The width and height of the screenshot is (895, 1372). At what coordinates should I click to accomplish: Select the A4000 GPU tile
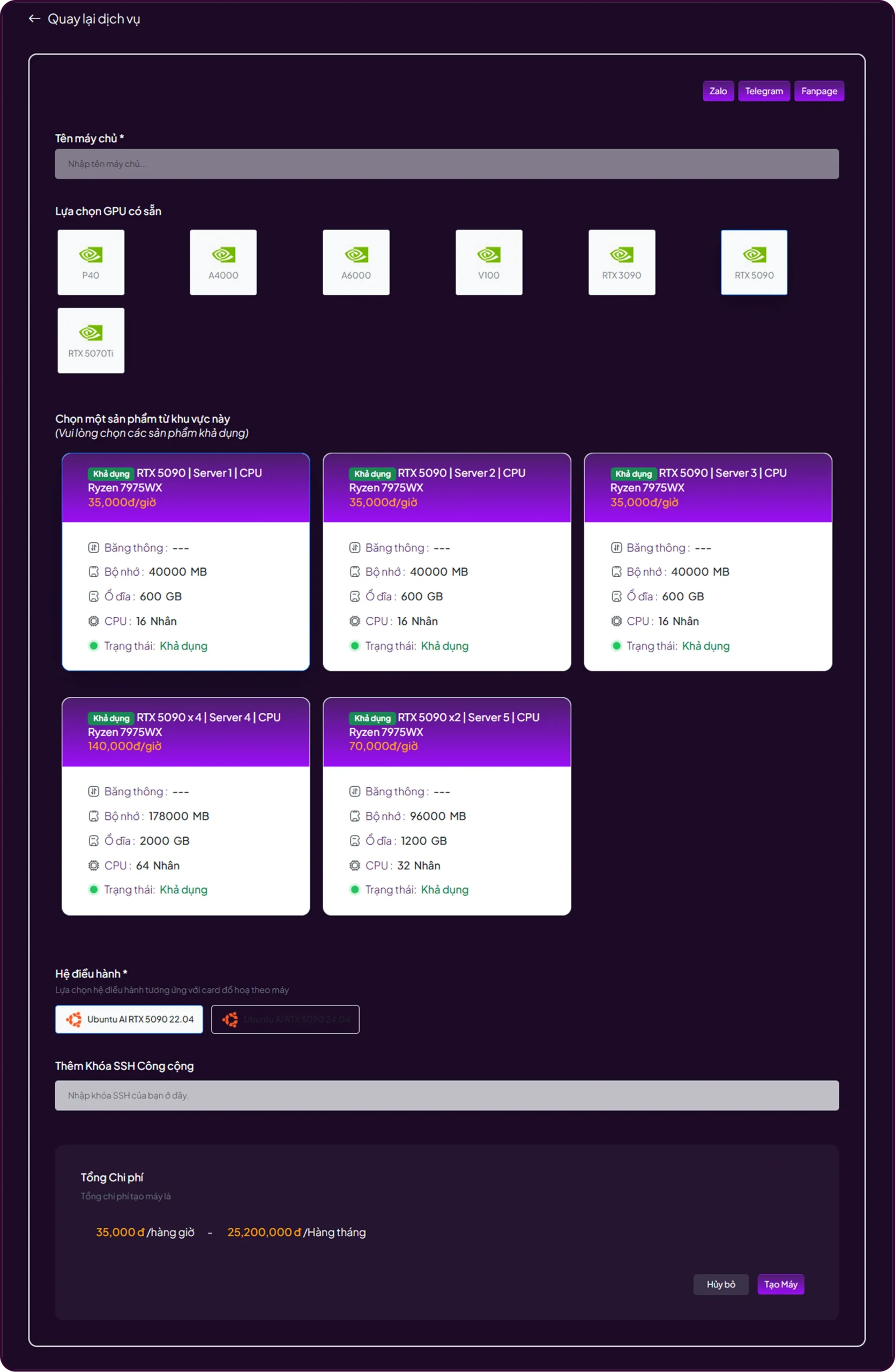pos(223,262)
